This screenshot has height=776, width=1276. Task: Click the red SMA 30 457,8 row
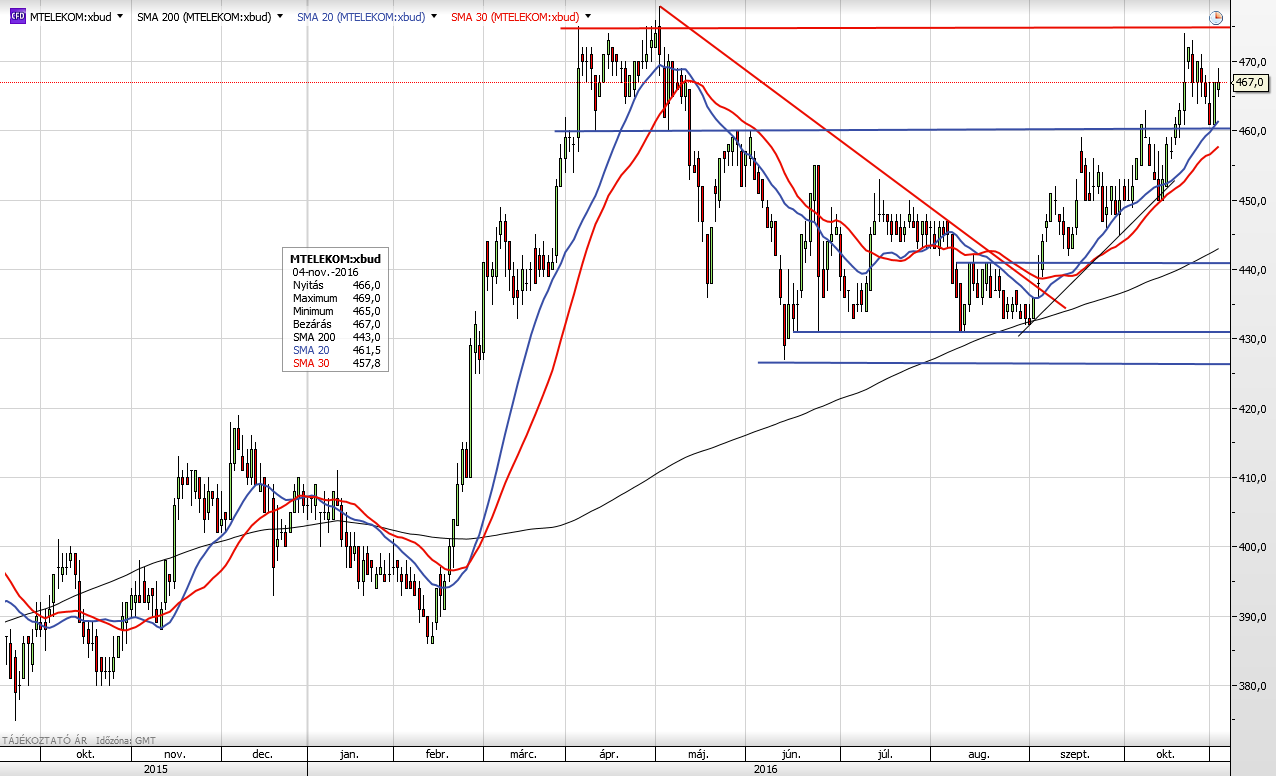pyautogui.click(x=336, y=363)
